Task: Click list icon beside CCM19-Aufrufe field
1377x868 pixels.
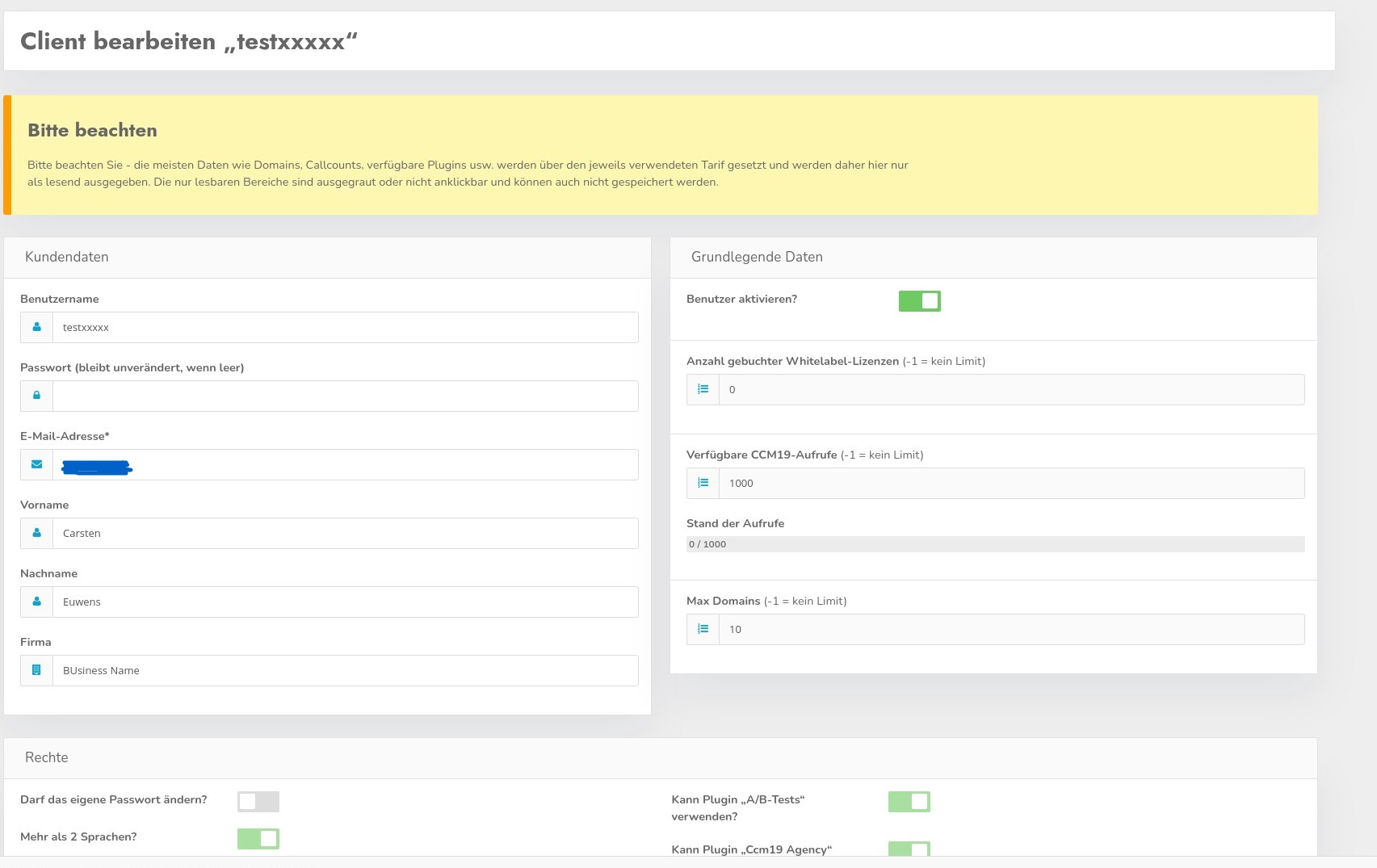Action: (x=703, y=483)
